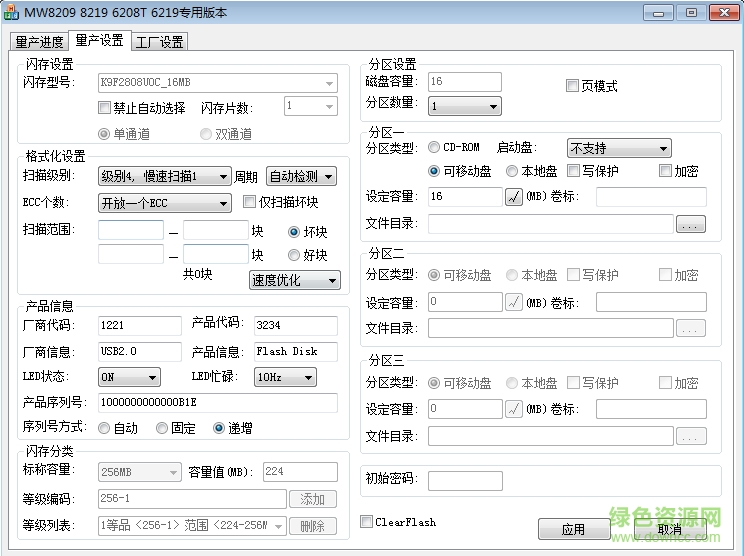
Task: Open the 闪存型号 dropdown
Action: click(218, 83)
